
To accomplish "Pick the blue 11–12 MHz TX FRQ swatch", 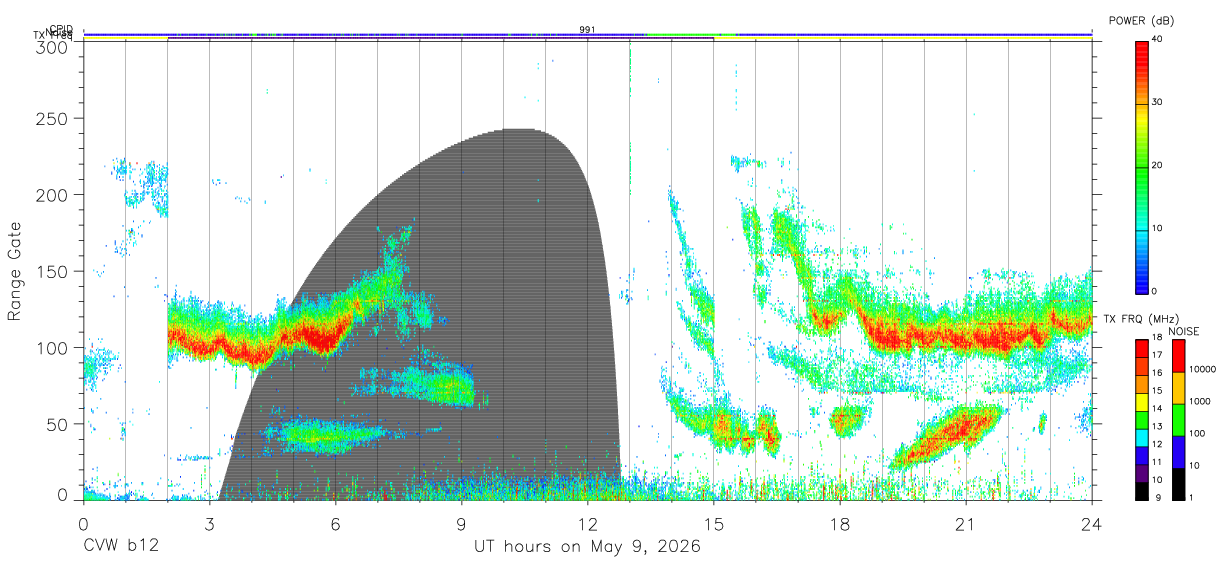I will click(x=1140, y=453).
